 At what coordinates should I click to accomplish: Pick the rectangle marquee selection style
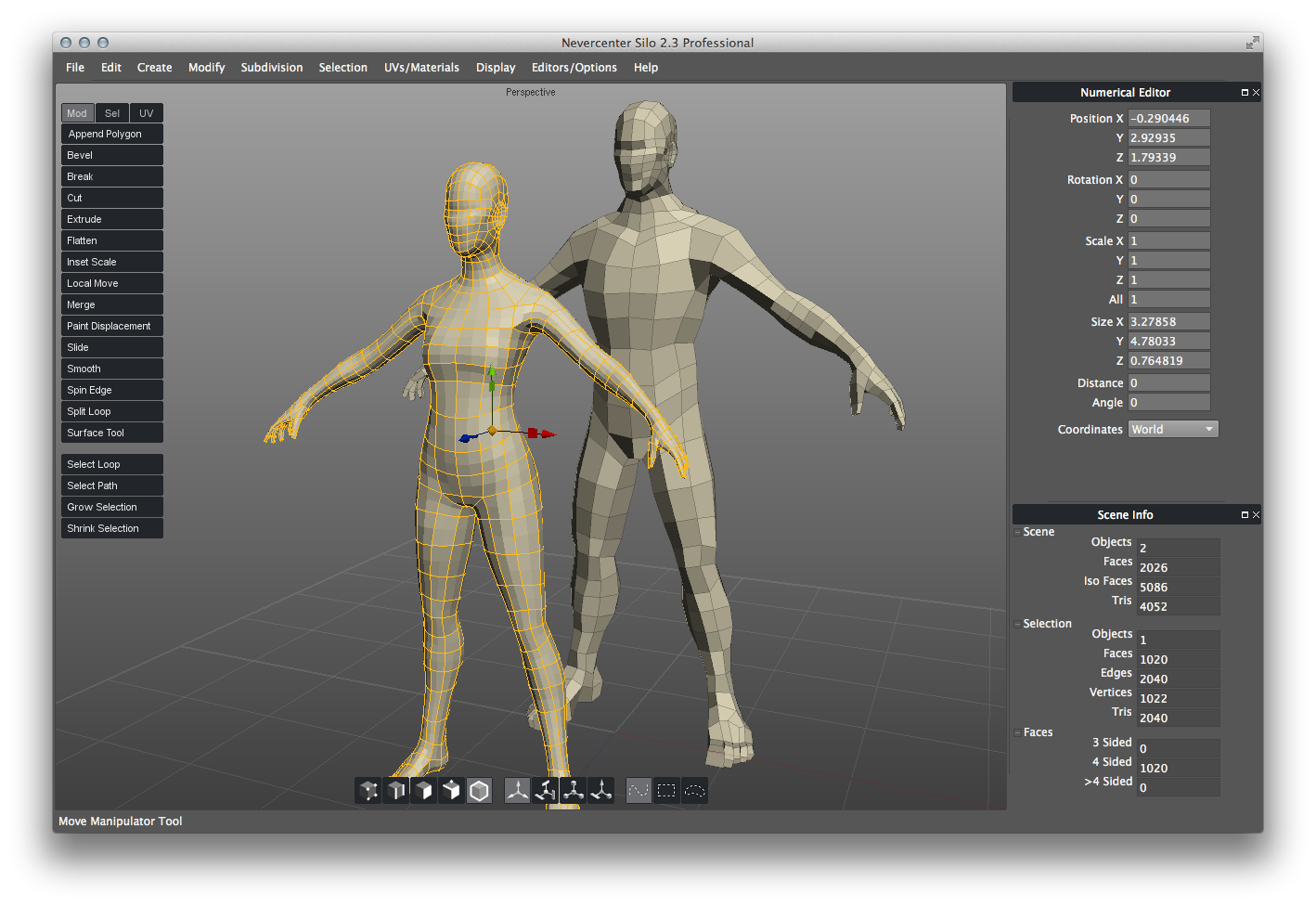coord(666,791)
